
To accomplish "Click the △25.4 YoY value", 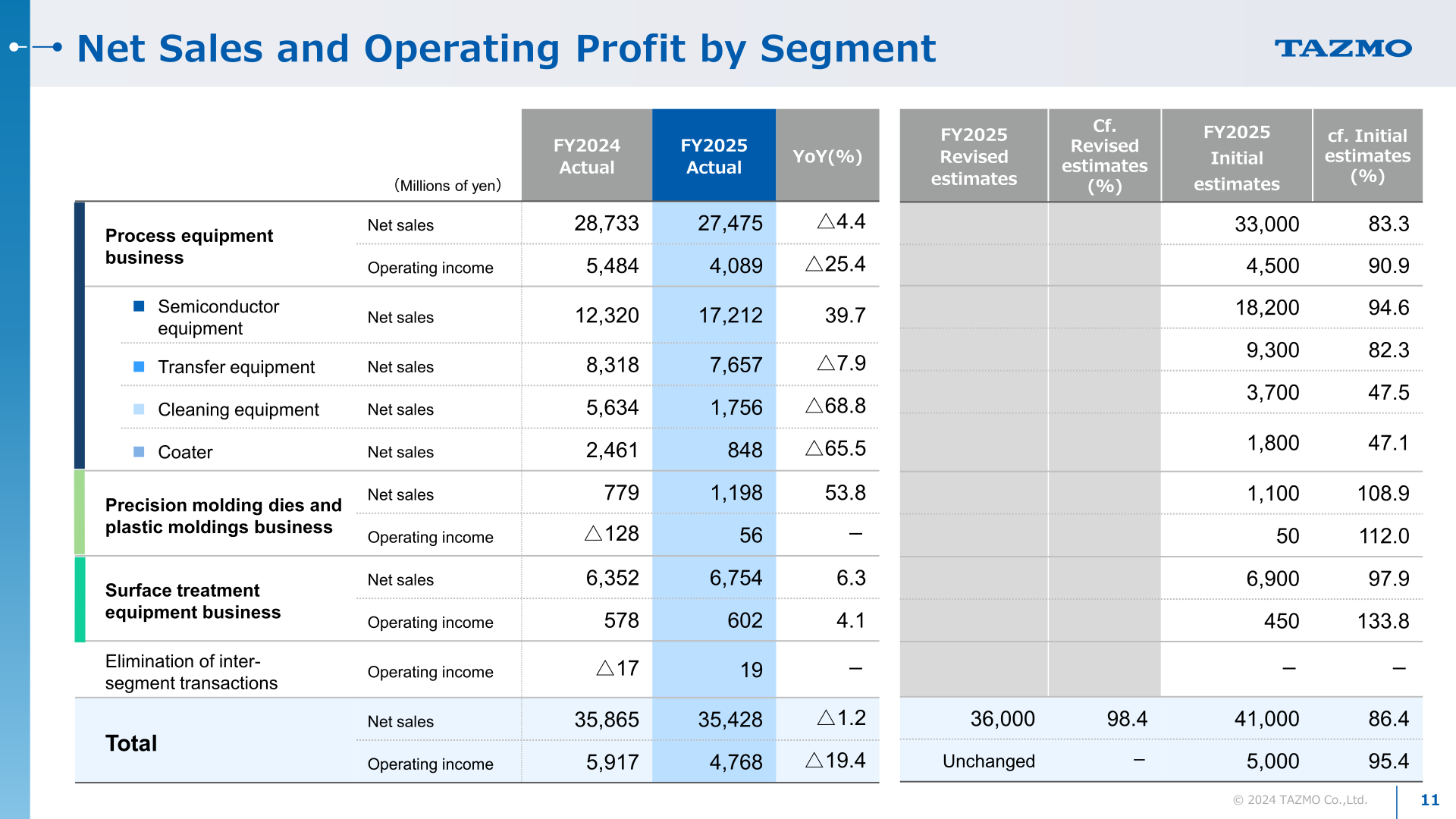I will point(835,264).
